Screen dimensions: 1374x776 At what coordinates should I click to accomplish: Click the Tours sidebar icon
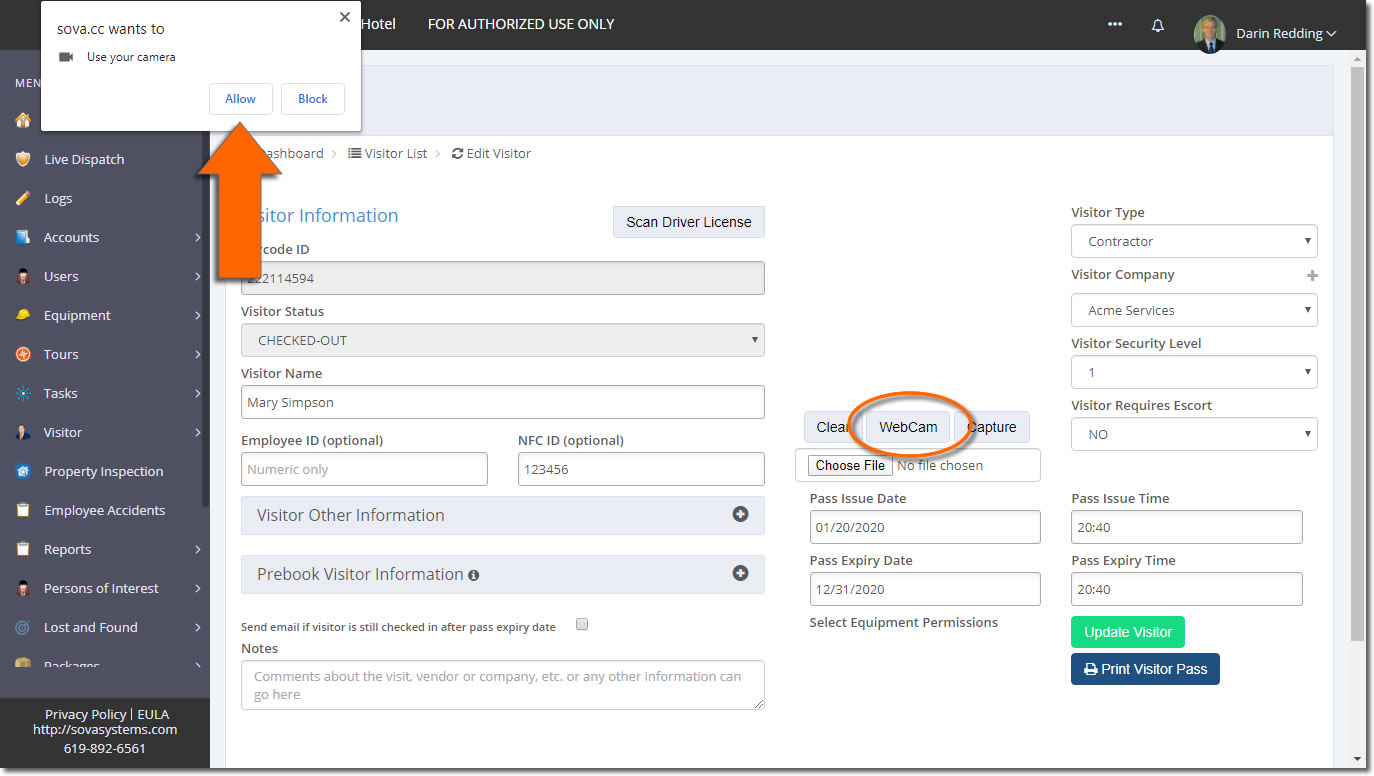[23, 354]
